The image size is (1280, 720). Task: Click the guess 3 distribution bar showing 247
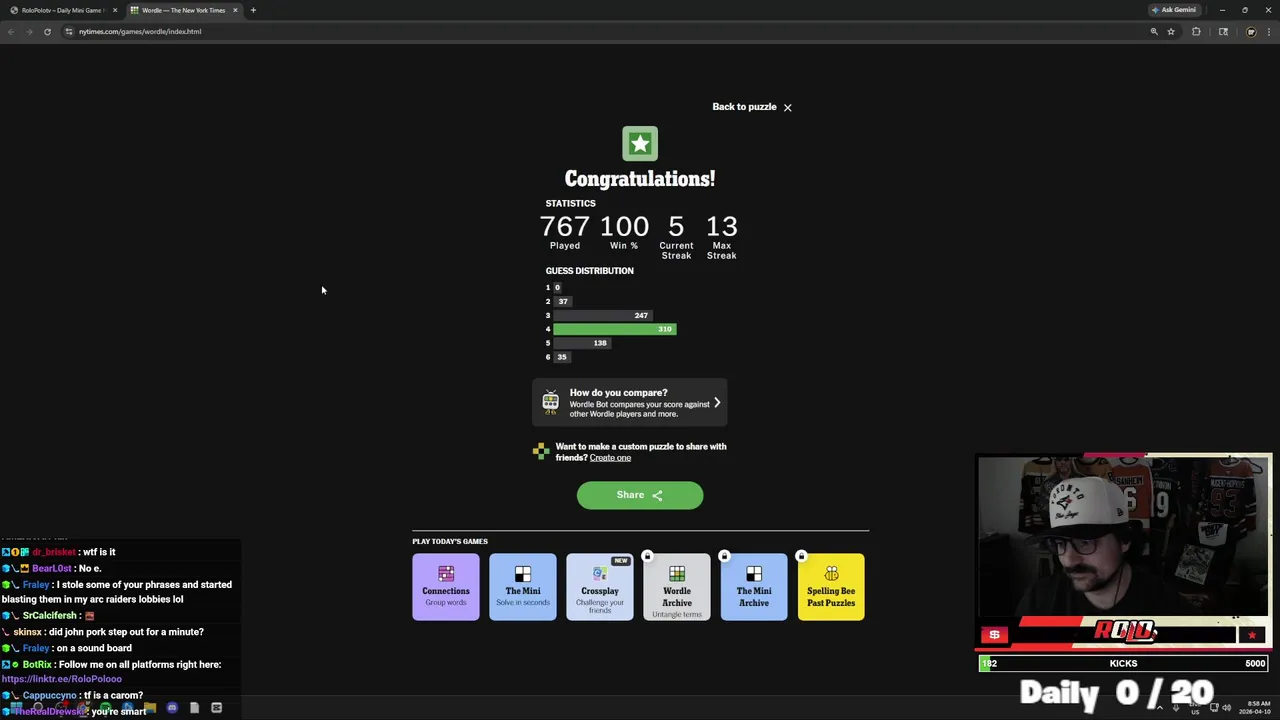603,315
